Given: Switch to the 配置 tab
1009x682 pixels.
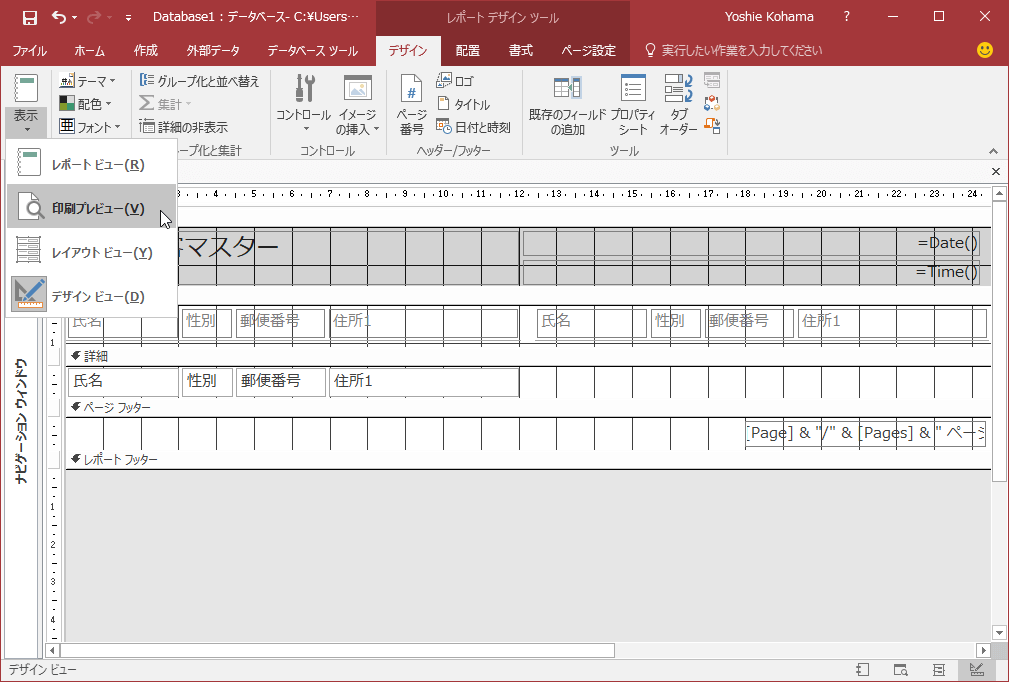Looking at the screenshot, I should click(468, 51).
